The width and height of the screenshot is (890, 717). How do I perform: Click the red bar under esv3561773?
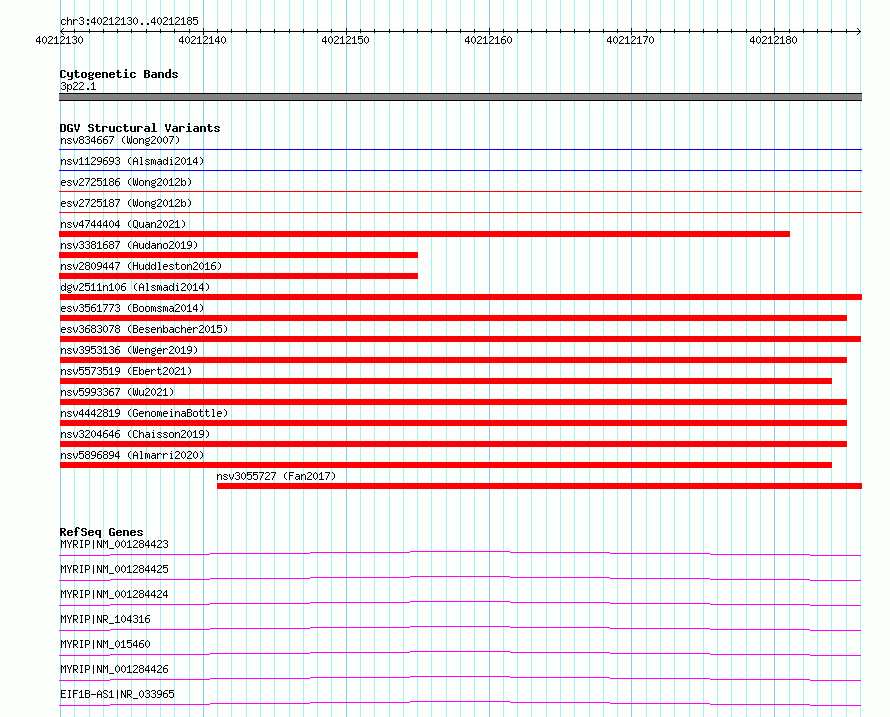(x=453, y=318)
